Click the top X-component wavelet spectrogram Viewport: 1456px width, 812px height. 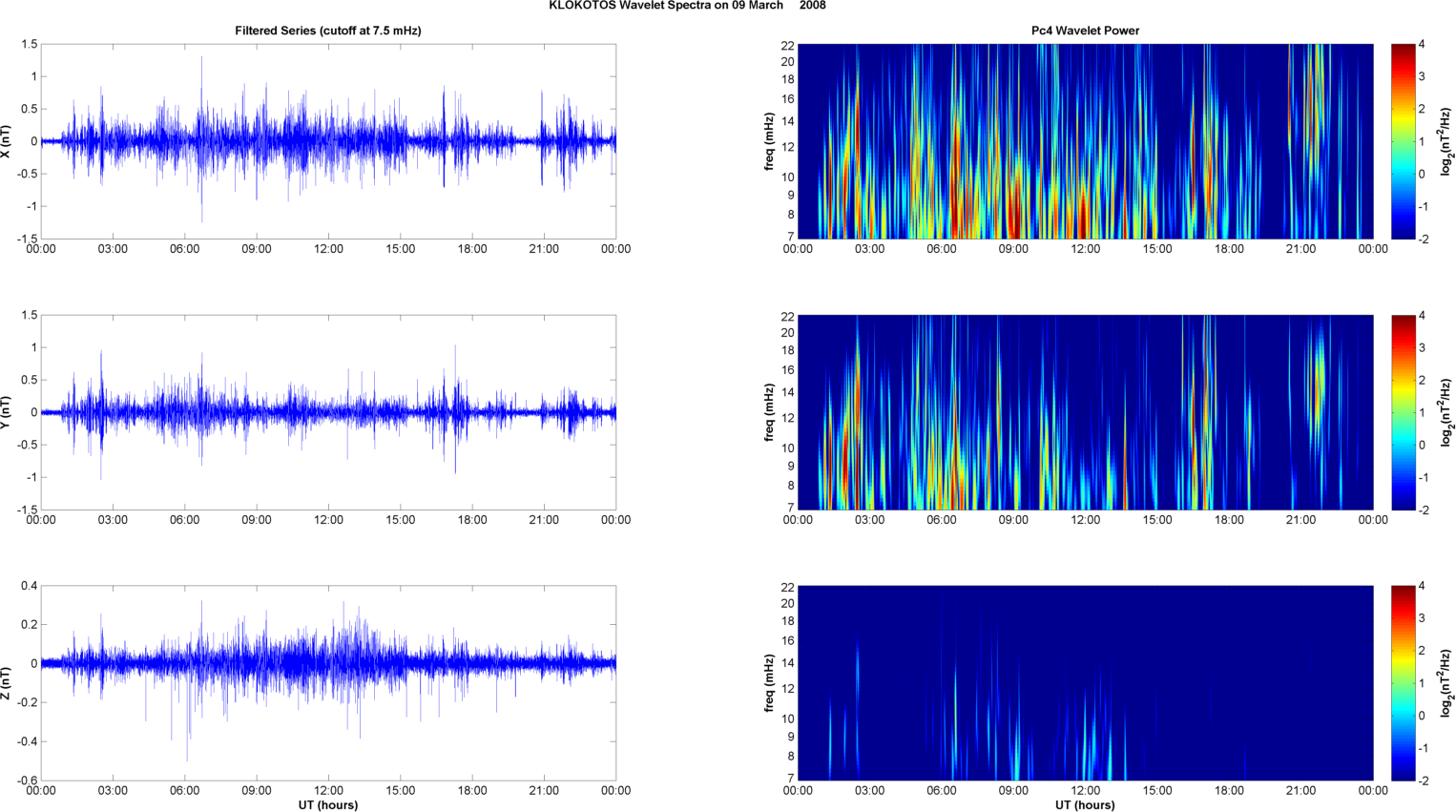coord(1085,141)
